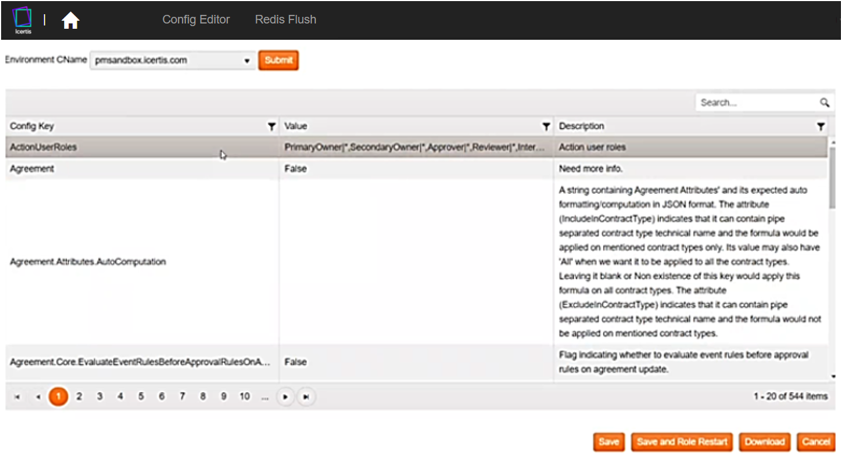Go to the previous page arrow
Screen dimensions: 841x458
pos(38,397)
